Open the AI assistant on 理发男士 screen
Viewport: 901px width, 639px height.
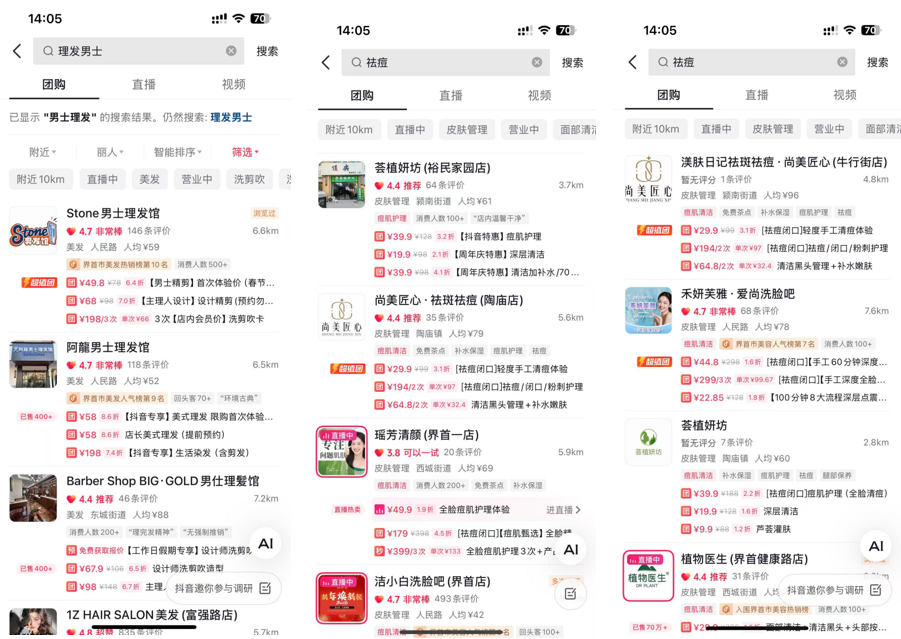[x=265, y=544]
